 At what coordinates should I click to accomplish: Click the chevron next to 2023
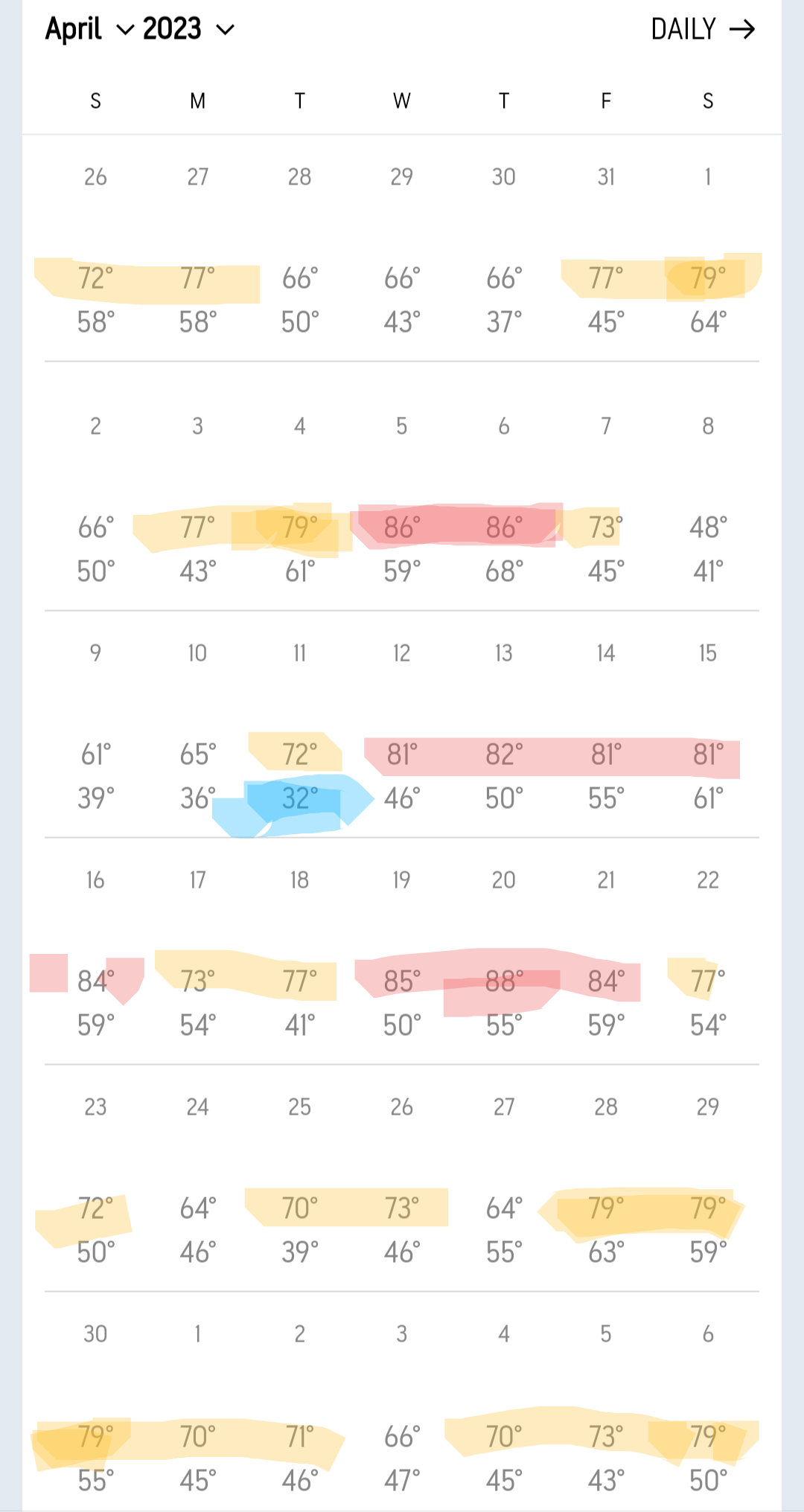pyautogui.click(x=225, y=31)
